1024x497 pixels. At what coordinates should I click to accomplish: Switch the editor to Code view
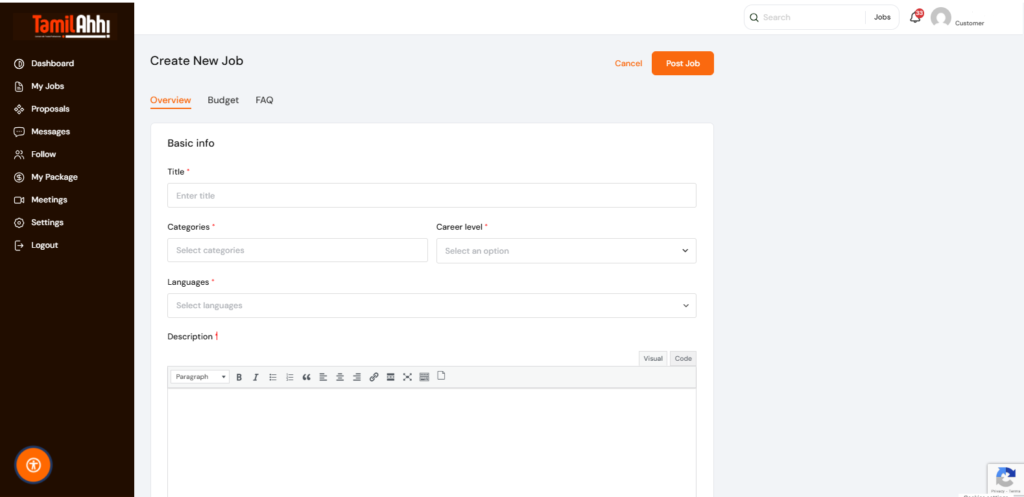[x=683, y=358]
